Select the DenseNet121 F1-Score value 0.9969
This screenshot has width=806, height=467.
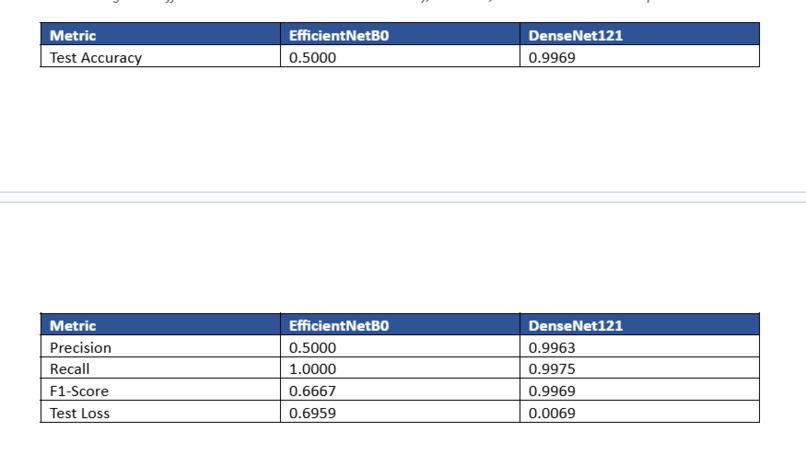pos(552,391)
